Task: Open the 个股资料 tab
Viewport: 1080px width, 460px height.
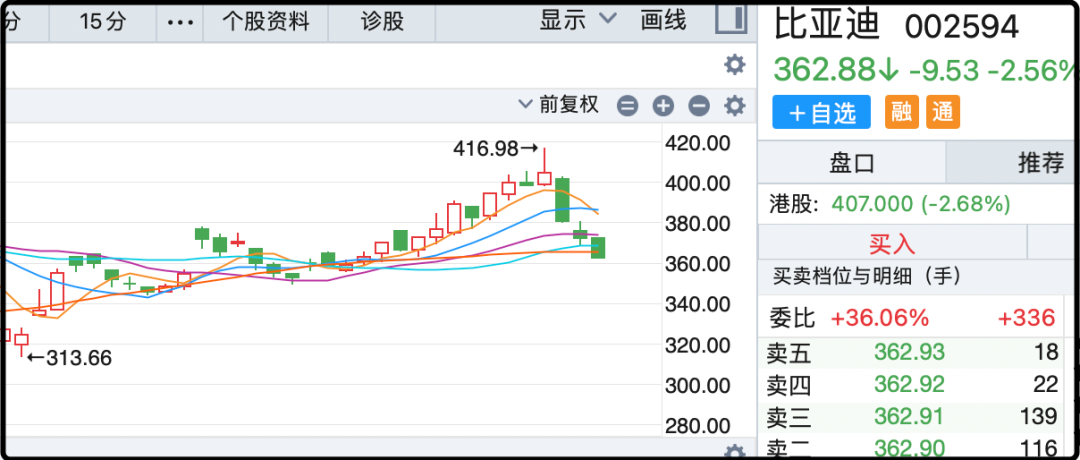Action: (266, 21)
